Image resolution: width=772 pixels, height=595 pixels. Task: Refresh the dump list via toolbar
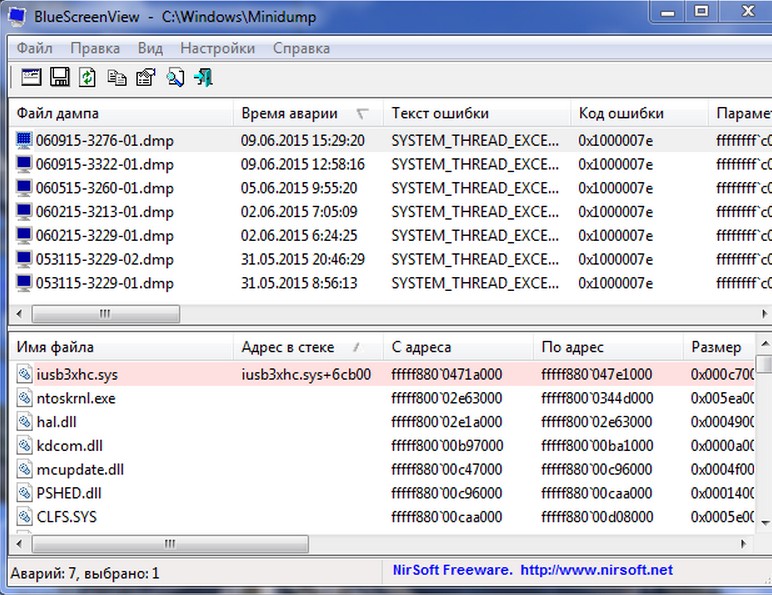tap(88, 77)
